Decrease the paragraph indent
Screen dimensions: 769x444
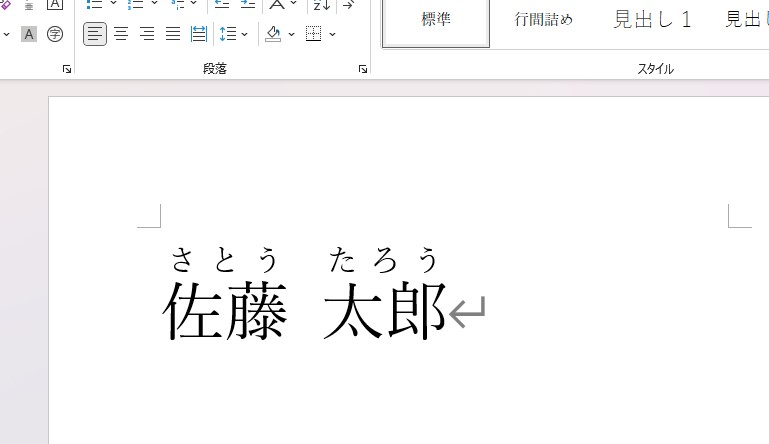pos(222,4)
